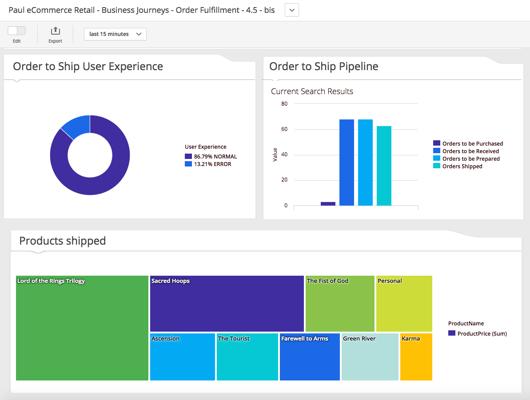Click the Orders to be Prepared legend swatch
This screenshot has height=400, width=530.
[437, 158]
